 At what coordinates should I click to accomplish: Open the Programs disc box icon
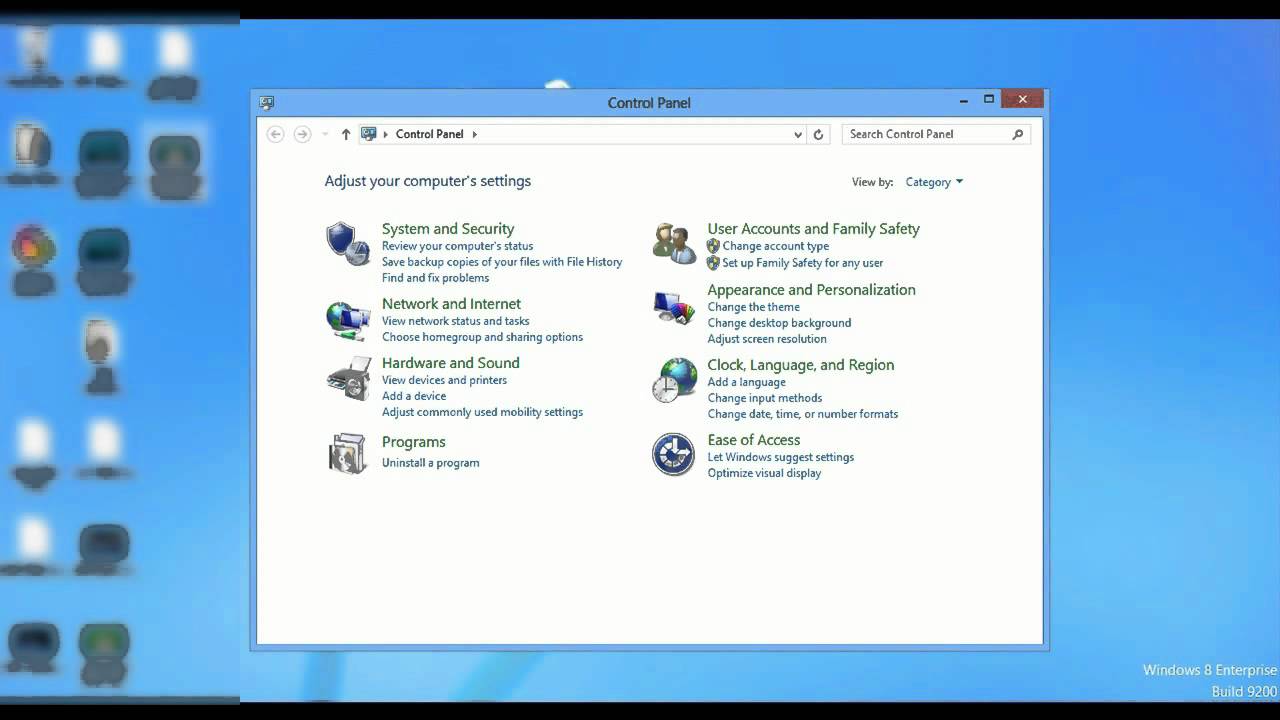[348, 453]
